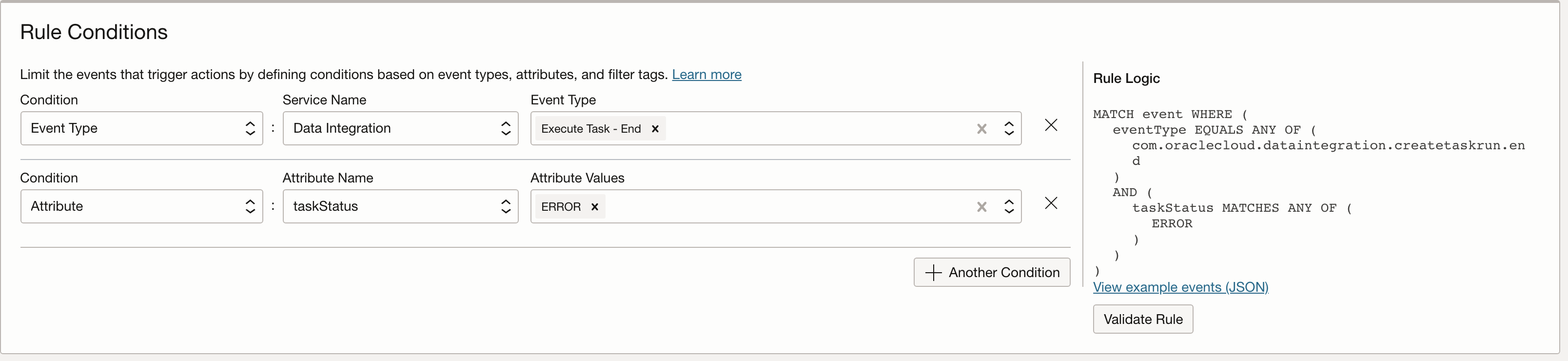This screenshot has width=1568, height=361.
Task: Remove the ERROR attribute value chip
Action: click(595, 206)
